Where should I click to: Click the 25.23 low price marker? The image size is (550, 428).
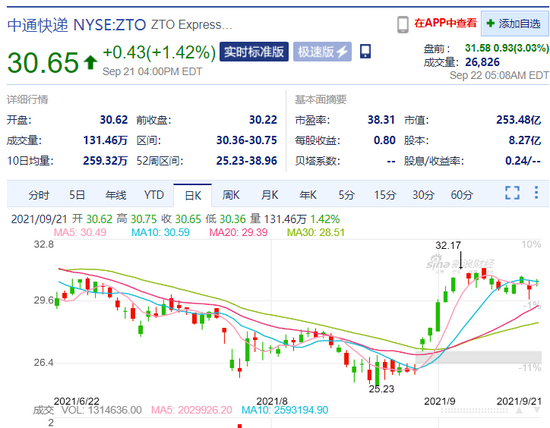point(381,389)
